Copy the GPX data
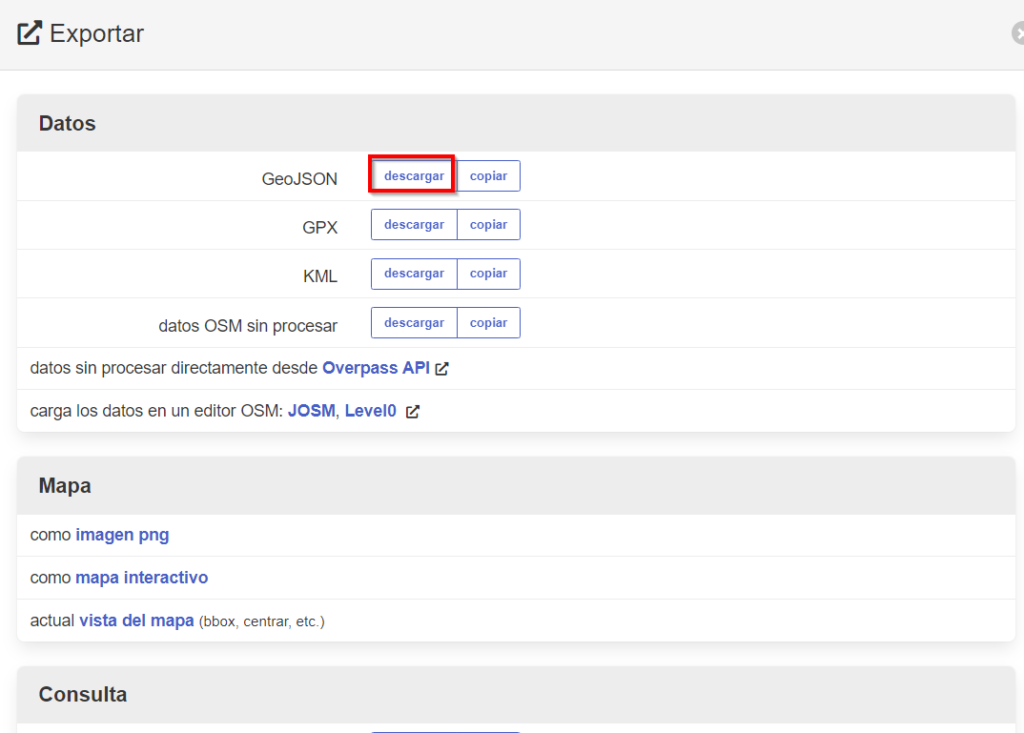Screen dimensions: 1024x733 click(488, 224)
